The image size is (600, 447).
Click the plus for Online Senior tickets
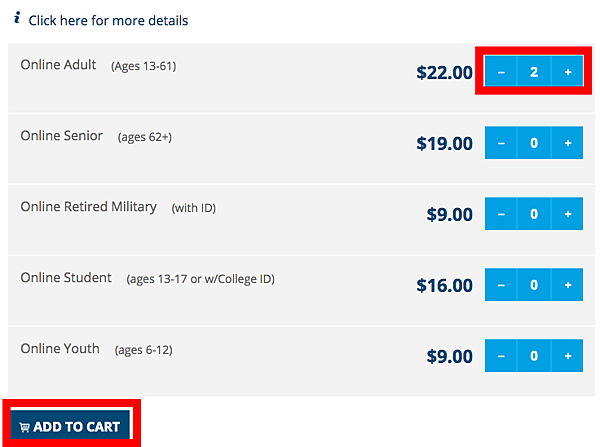[567, 143]
